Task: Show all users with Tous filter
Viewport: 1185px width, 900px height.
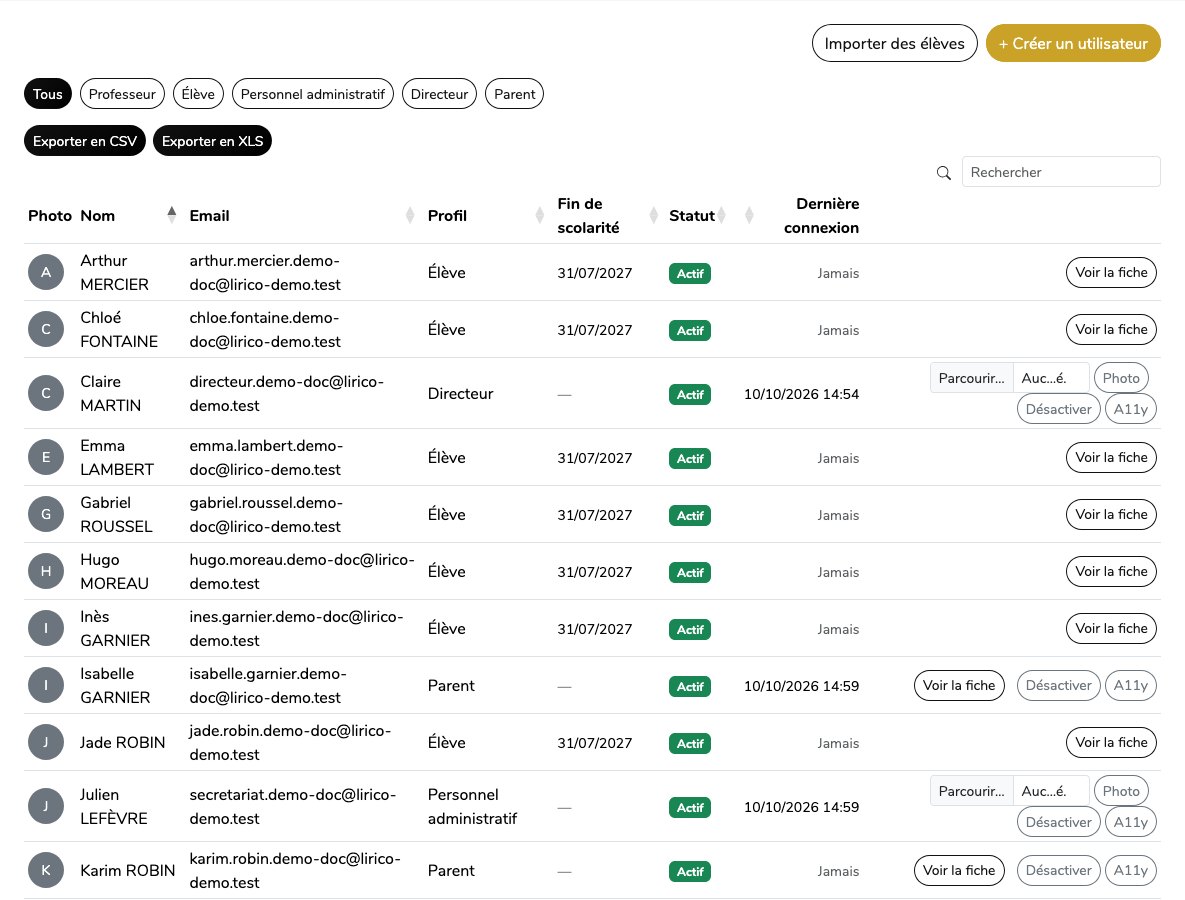Action: (x=48, y=94)
